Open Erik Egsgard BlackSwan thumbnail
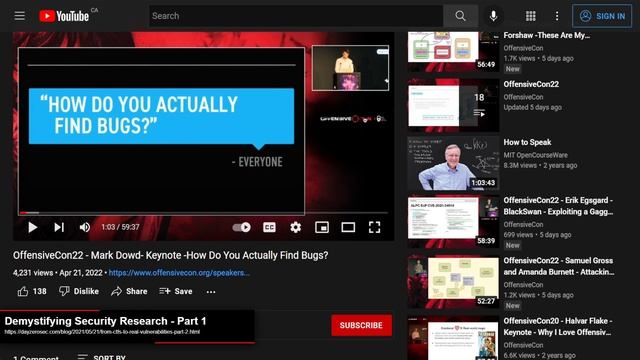Image resolution: width=640 pixels, height=360 pixels. [453, 222]
